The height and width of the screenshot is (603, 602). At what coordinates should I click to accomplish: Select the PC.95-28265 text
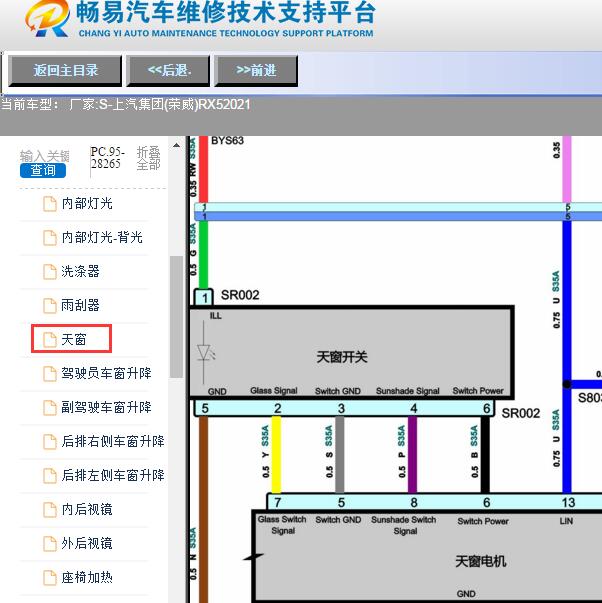pyautogui.click(x=108, y=158)
